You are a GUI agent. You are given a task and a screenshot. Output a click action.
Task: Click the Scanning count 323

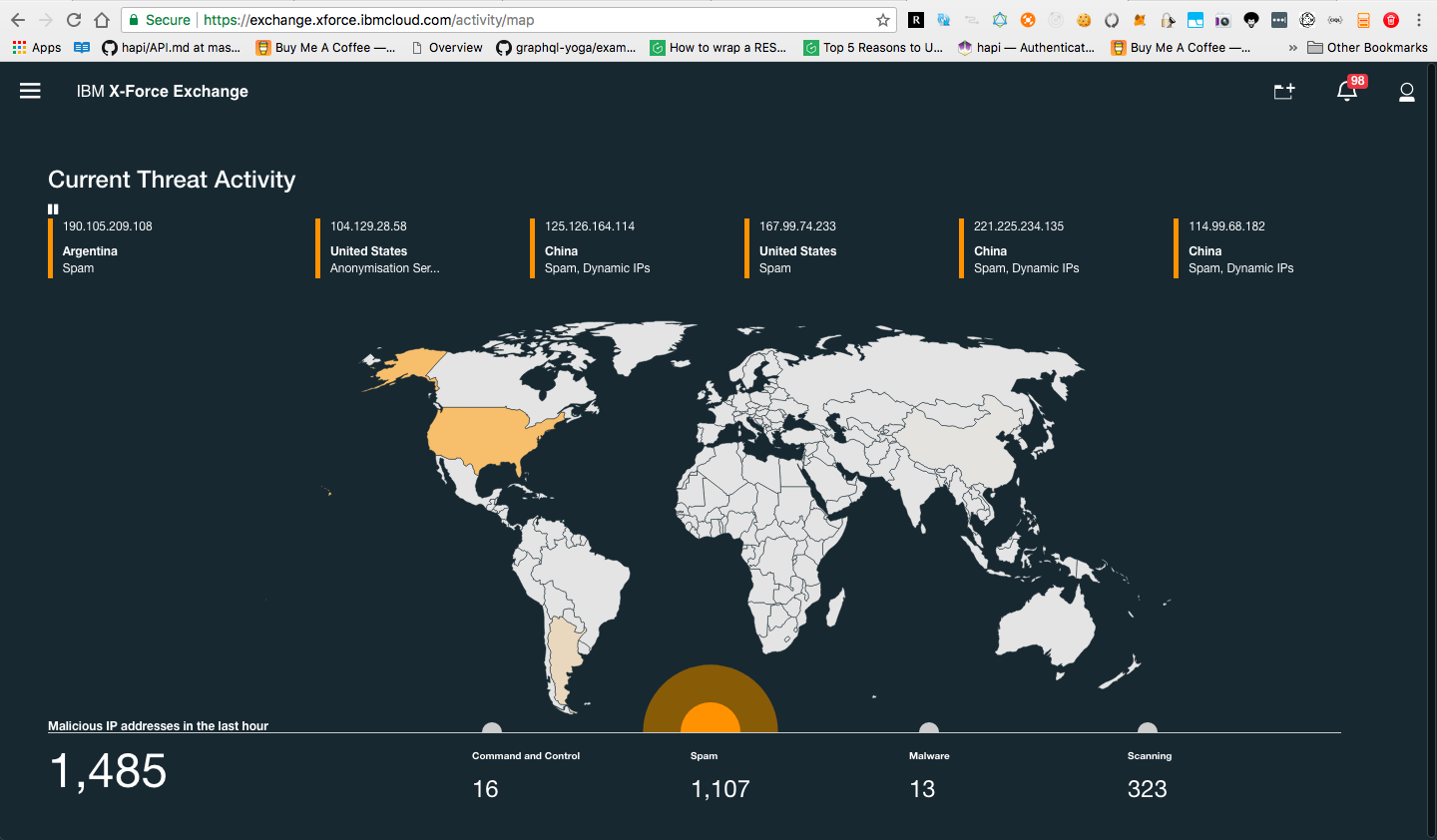click(1148, 789)
